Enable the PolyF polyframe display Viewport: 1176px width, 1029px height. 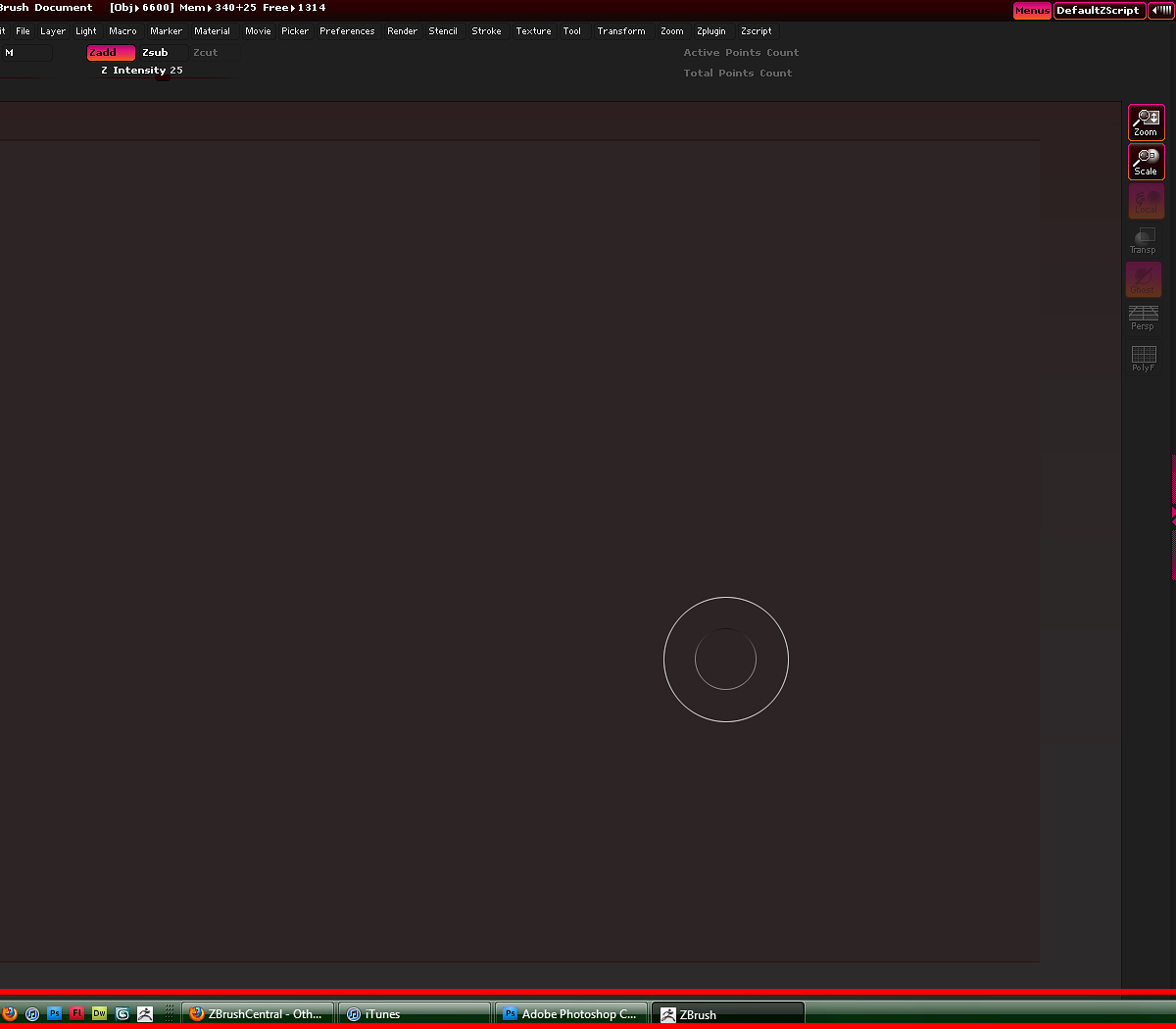point(1144,358)
